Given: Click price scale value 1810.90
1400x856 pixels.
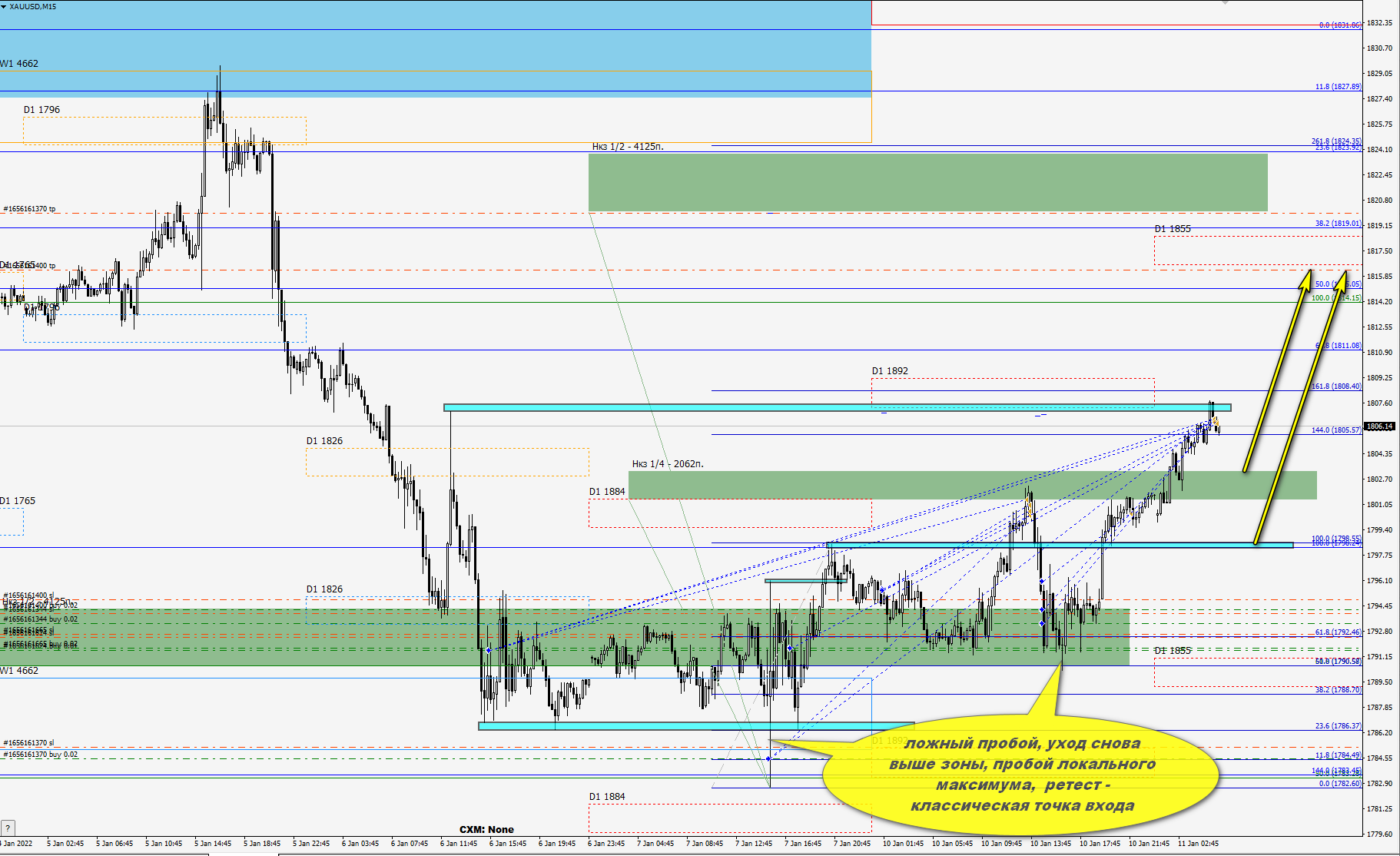Looking at the screenshot, I should tap(1379, 353).
